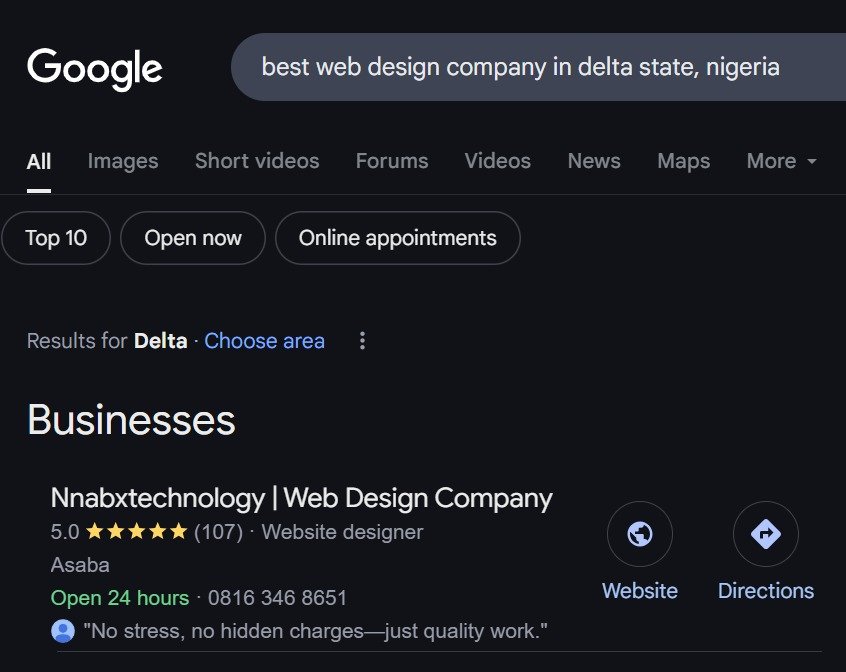Open the Nnabxtechnology Web Design Company listing
Screen dimensions: 846x672
pos(301,498)
